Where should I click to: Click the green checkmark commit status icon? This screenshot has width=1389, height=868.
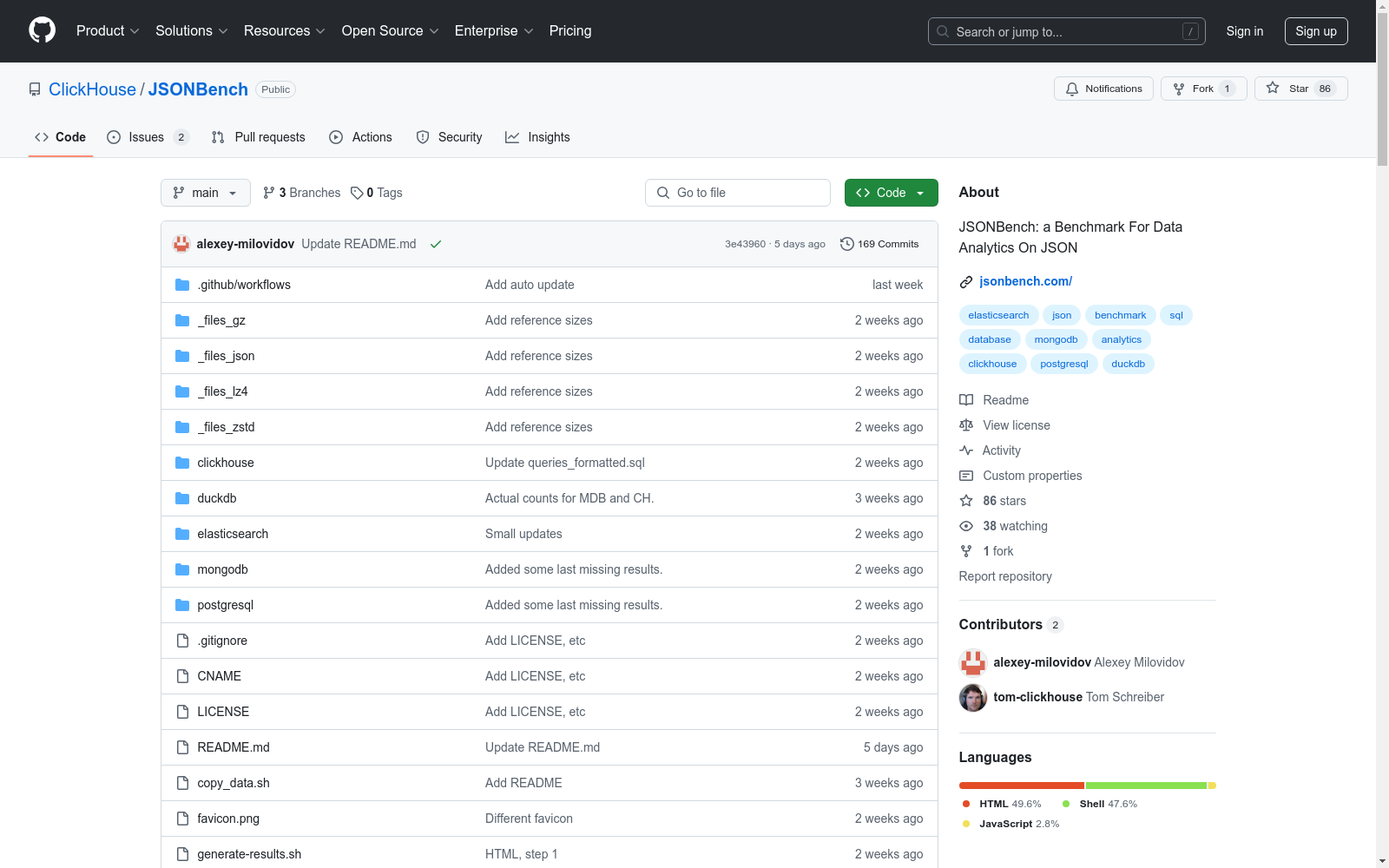point(436,244)
